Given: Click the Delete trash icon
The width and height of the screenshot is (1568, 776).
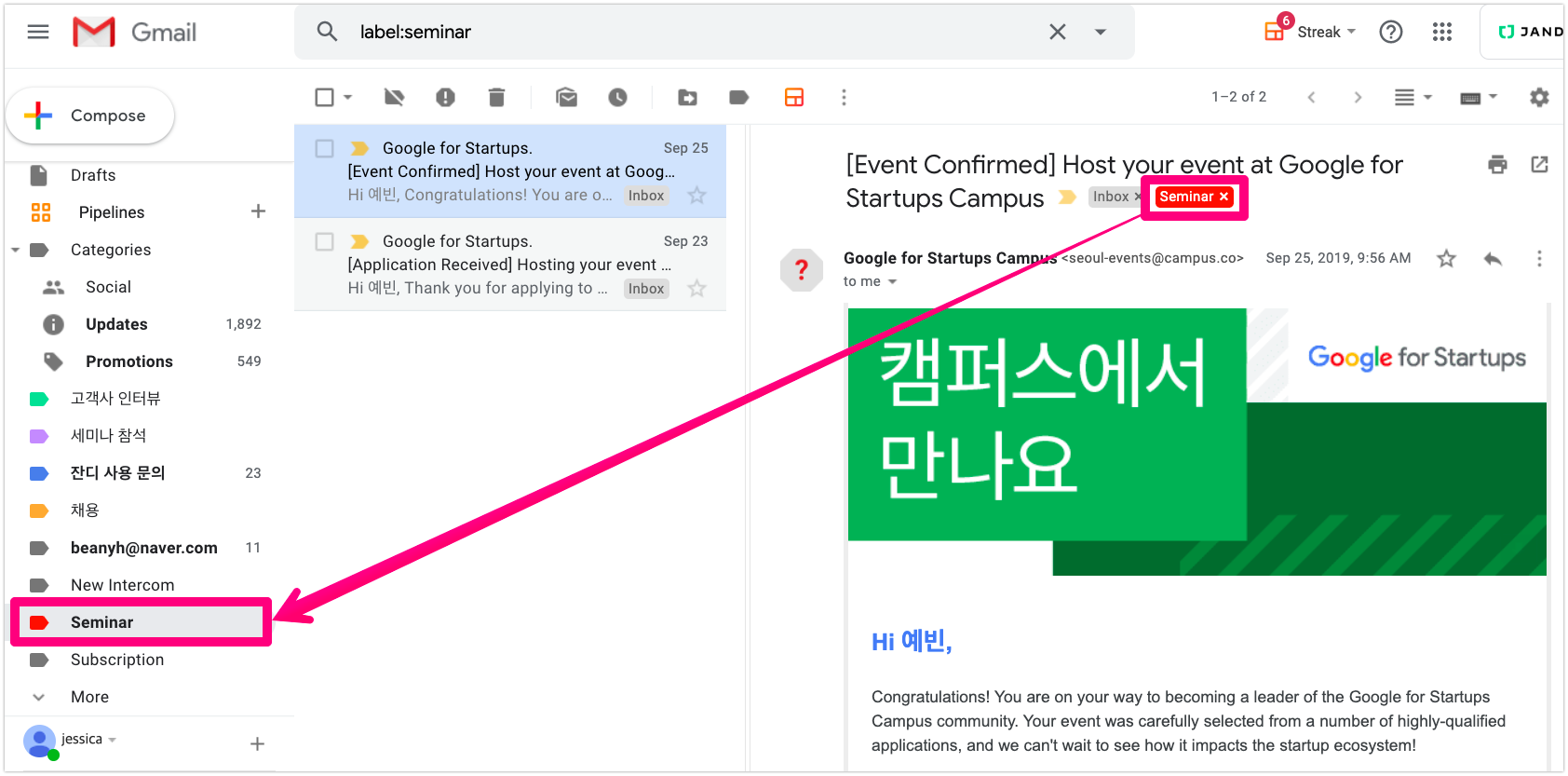Looking at the screenshot, I should (496, 97).
